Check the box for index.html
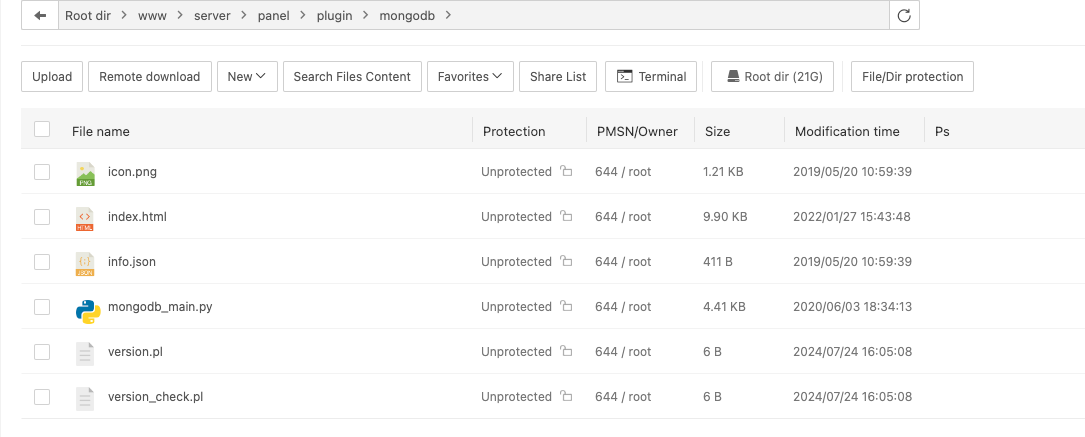1085x437 pixels. click(x=42, y=217)
